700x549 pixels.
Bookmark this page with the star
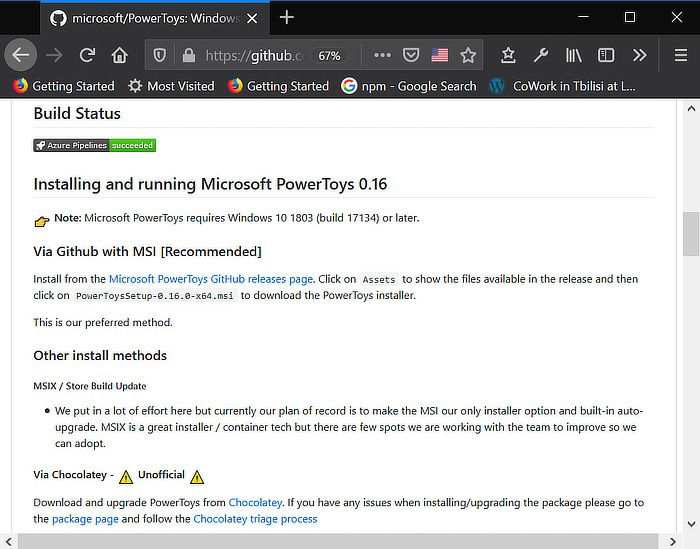[468, 55]
